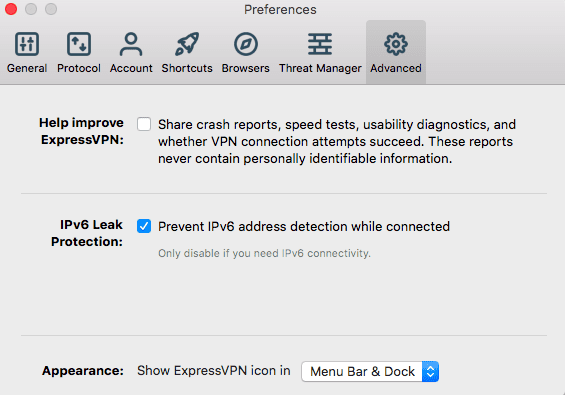This screenshot has height=395, width=565.
Task: Click the 'Help improve ExpressVPN:' label
Action: click(82, 131)
